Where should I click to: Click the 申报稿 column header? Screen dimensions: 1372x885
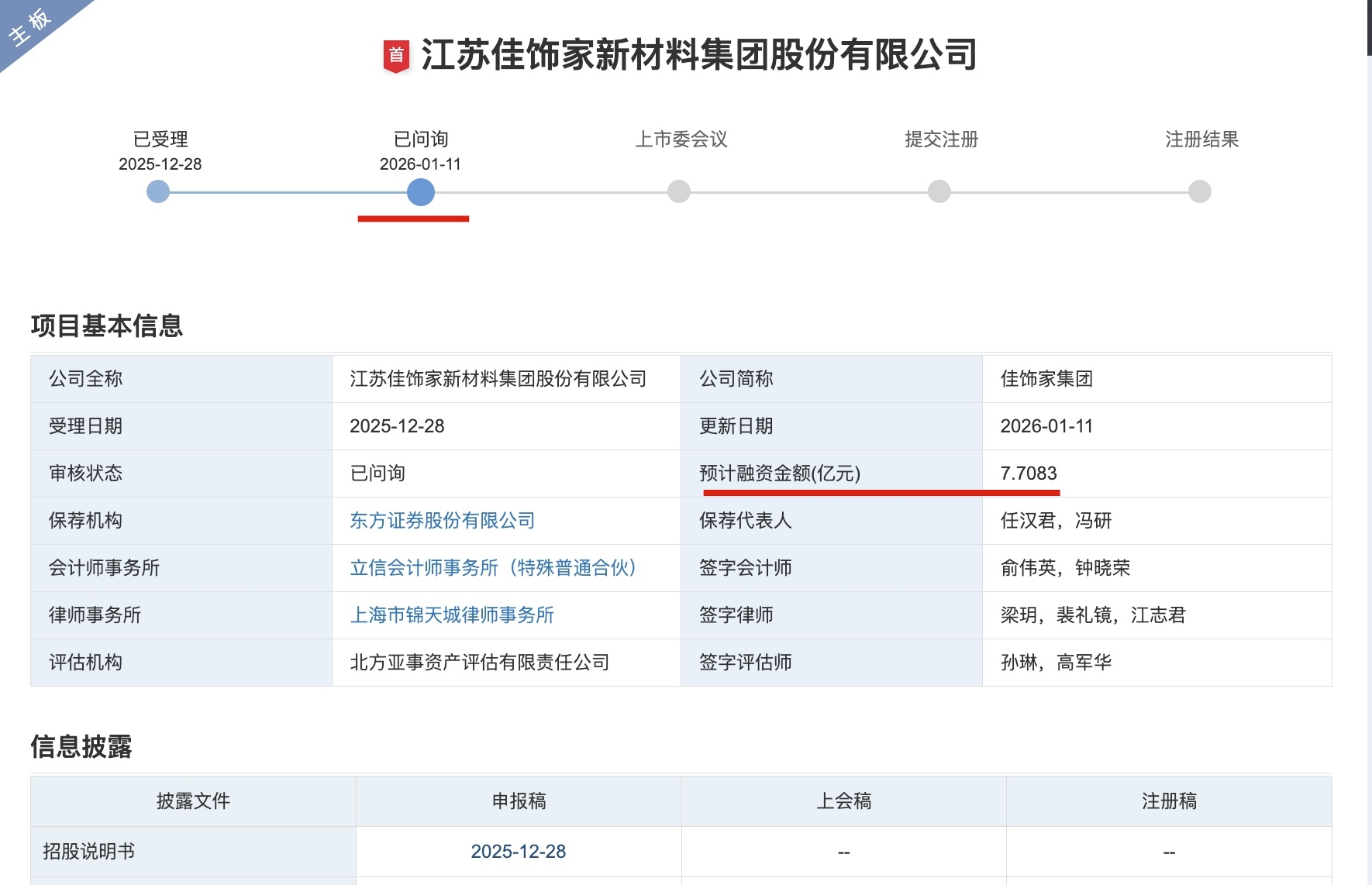519,801
